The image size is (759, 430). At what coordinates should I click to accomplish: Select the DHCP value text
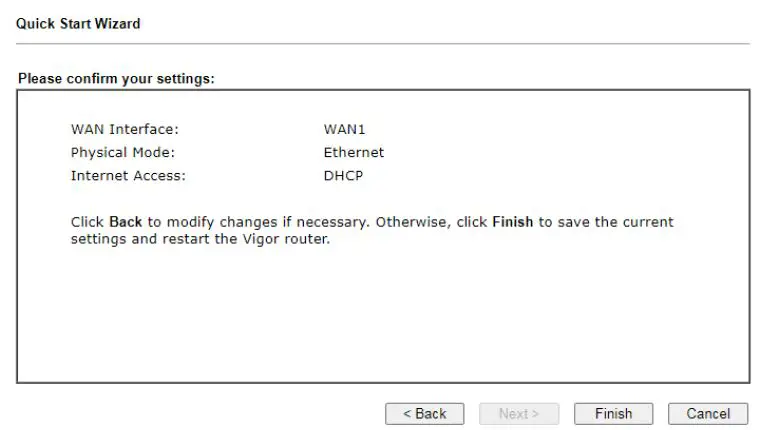[343, 176]
